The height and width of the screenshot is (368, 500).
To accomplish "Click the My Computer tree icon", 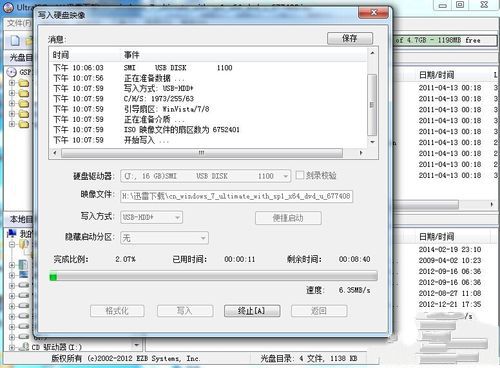I will [12, 233].
